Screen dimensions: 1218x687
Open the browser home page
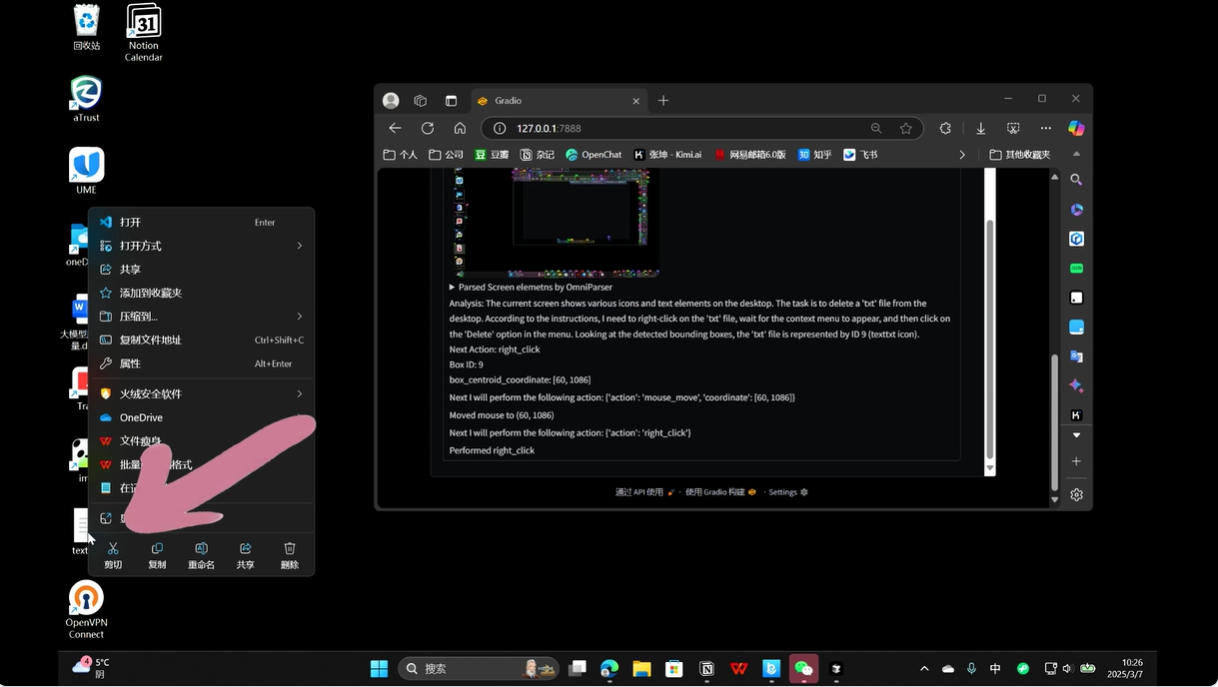coord(460,128)
